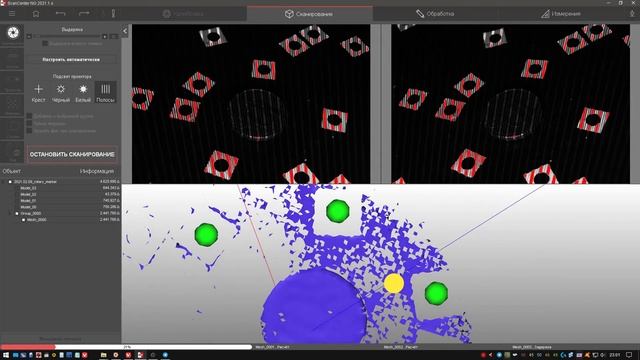
Task: Adjust the Выдержка exposure slider track
Action: tap(67, 37)
